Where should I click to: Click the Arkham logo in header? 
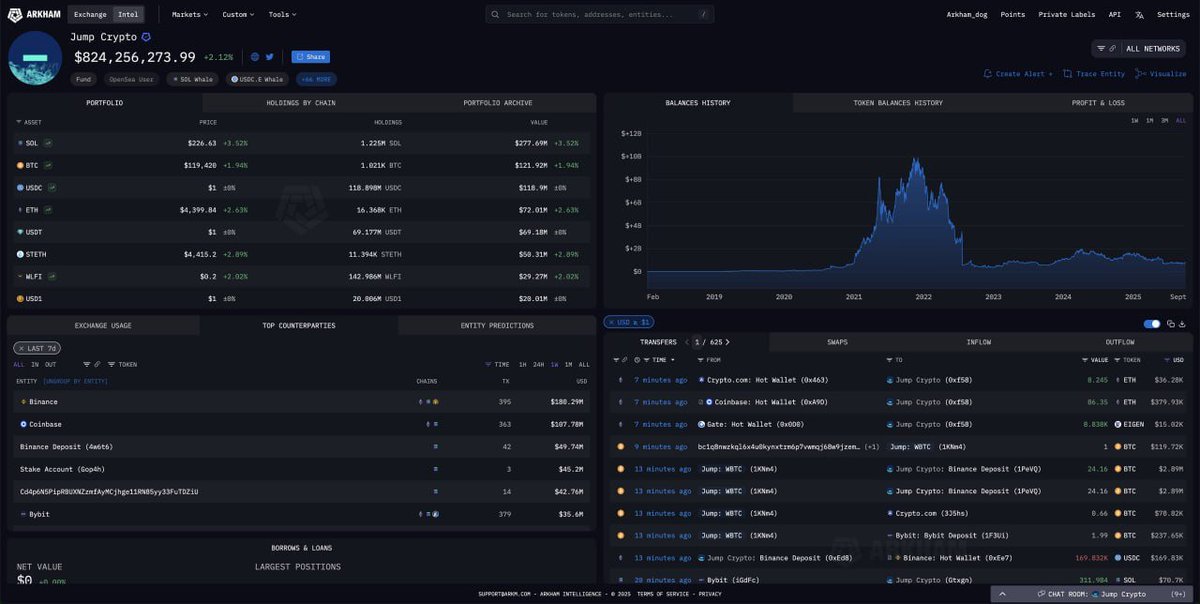click(x=35, y=14)
